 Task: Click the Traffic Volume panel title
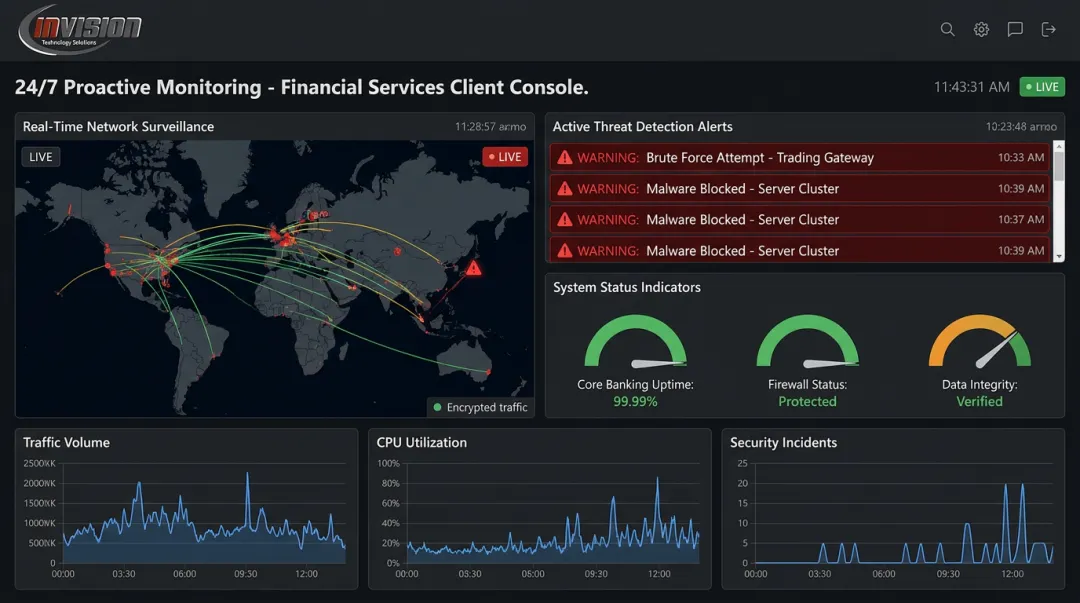66,442
